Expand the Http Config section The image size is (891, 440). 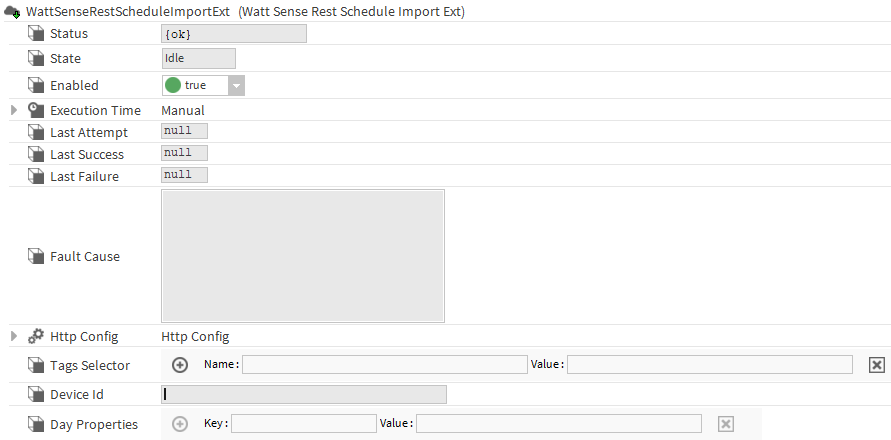click(14, 336)
